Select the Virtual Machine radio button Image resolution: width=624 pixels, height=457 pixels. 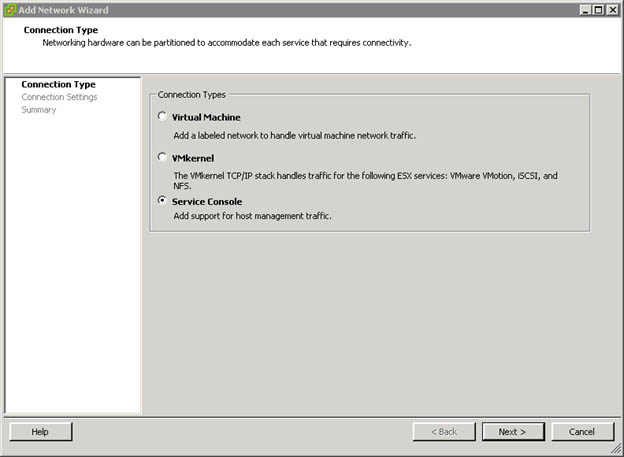point(163,117)
